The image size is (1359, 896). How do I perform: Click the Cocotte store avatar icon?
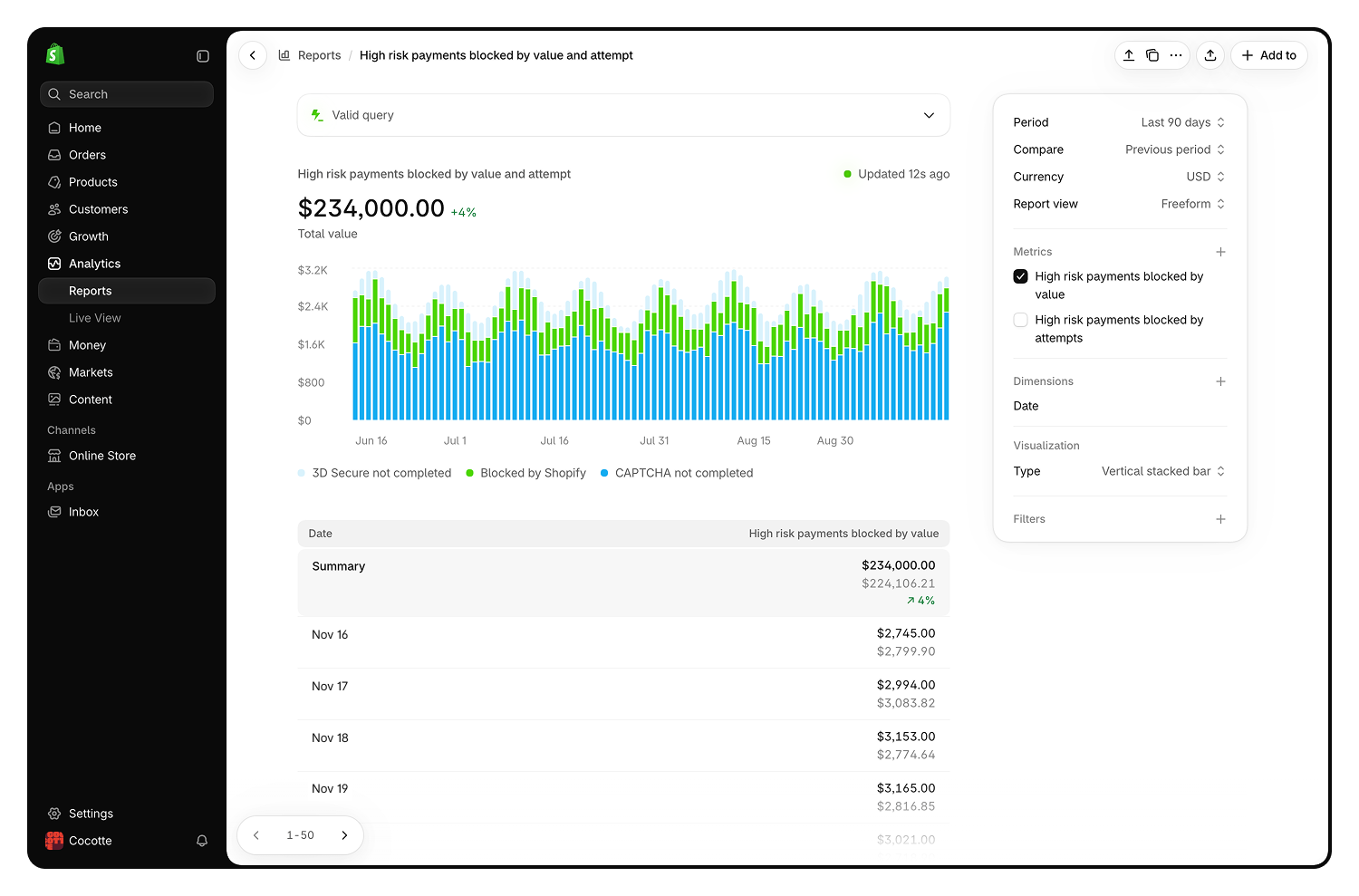click(54, 841)
